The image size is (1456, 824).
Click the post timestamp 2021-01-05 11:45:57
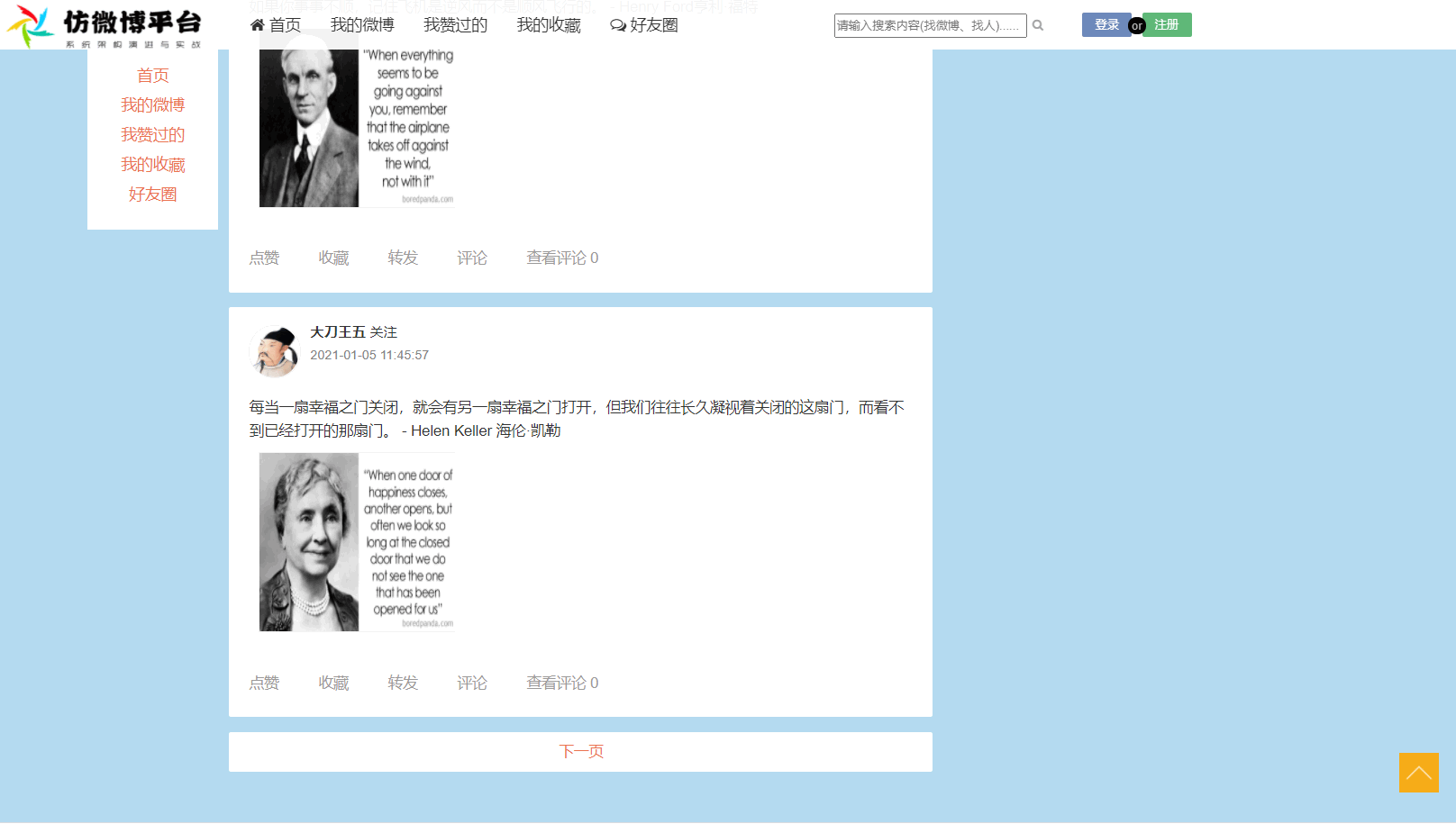tap(369, 356)
